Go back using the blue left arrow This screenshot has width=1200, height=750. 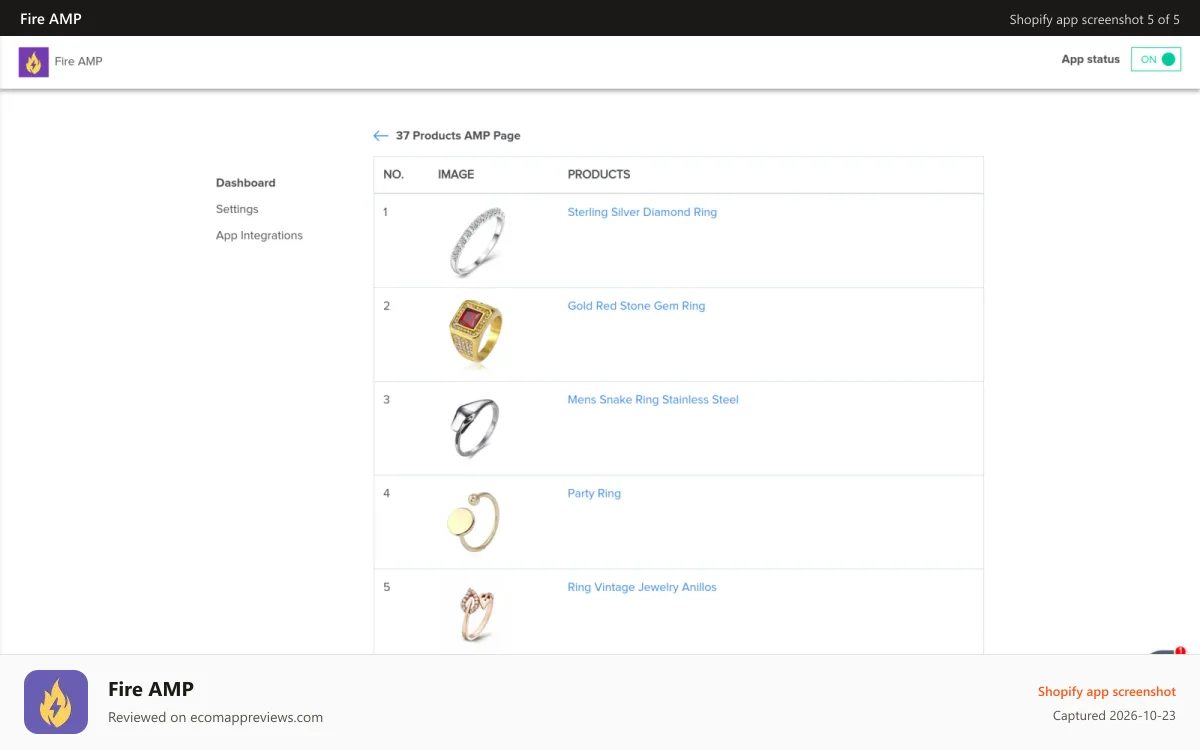point(380,136)
